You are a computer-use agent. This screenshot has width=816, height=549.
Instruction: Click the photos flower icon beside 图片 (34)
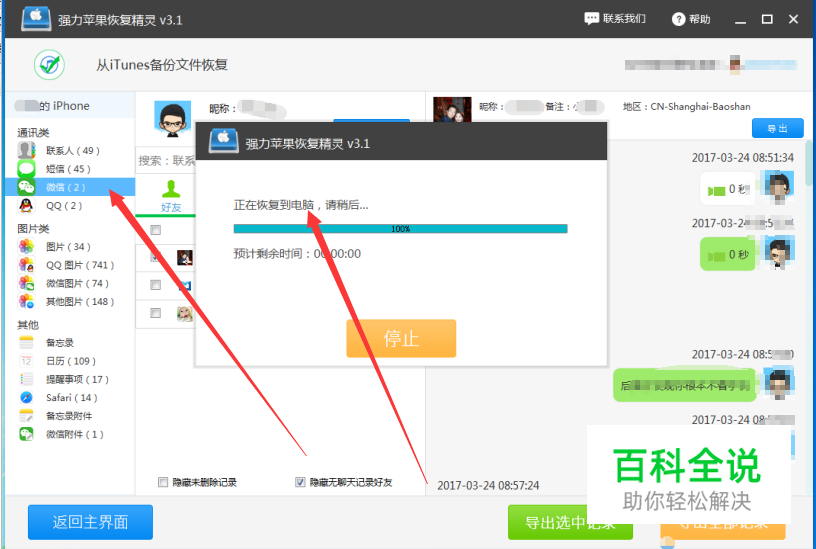click(26, 246)
